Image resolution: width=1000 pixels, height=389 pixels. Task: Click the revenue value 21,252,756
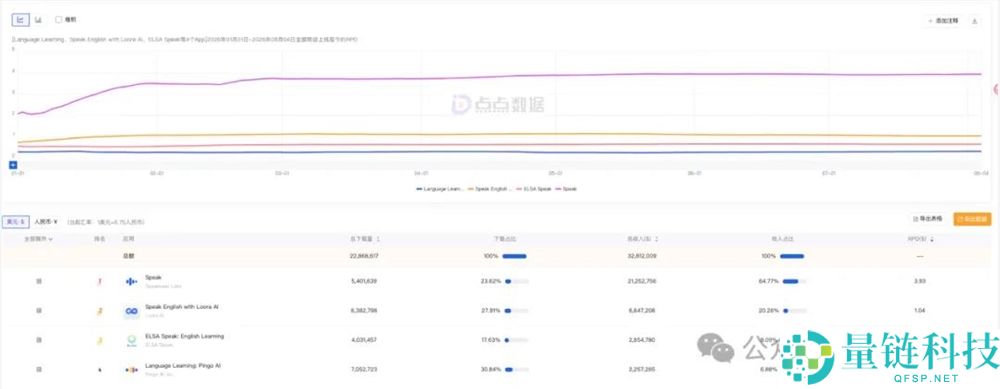point(642,281)
